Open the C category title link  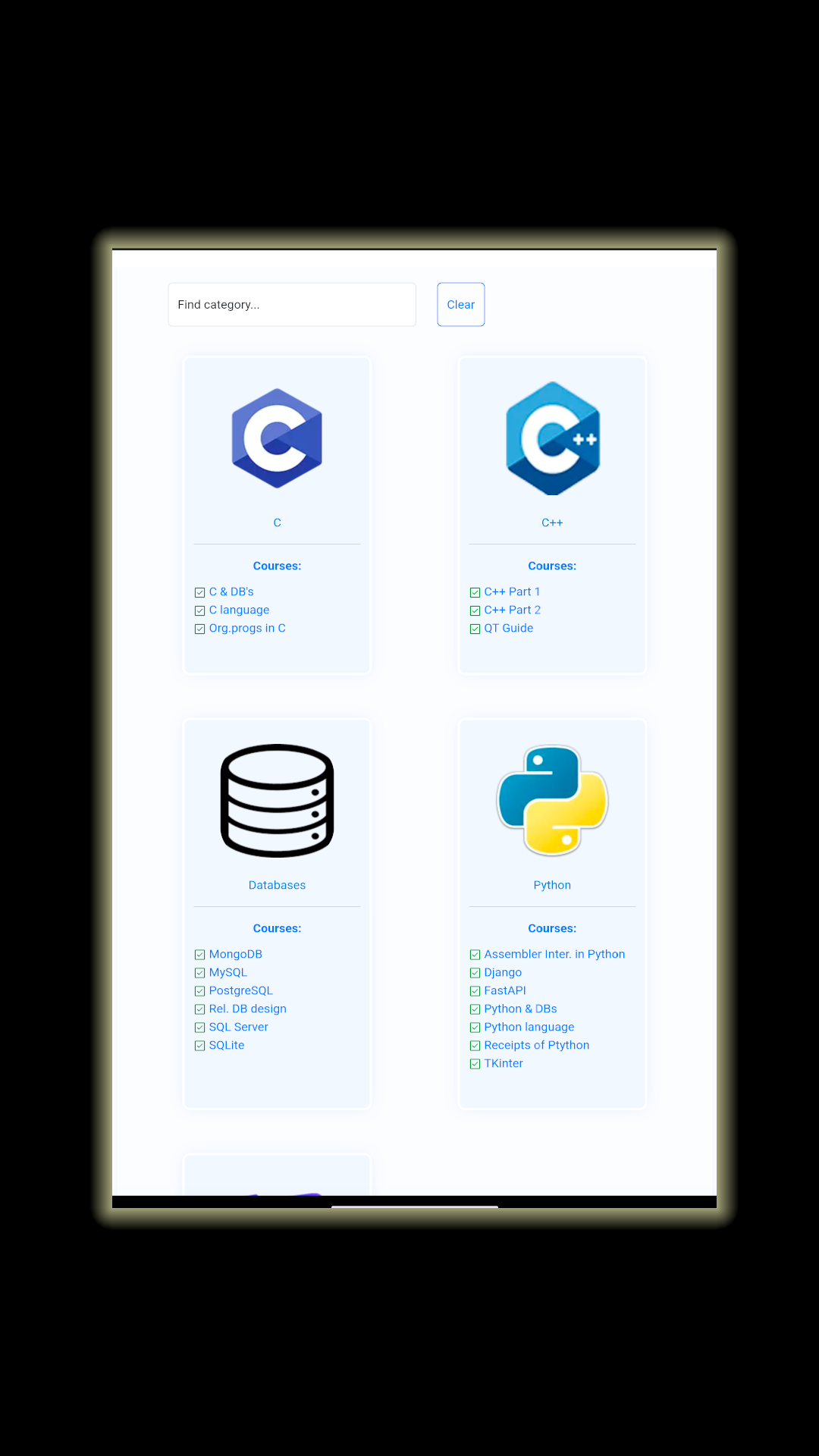click(x=277, y=522)
